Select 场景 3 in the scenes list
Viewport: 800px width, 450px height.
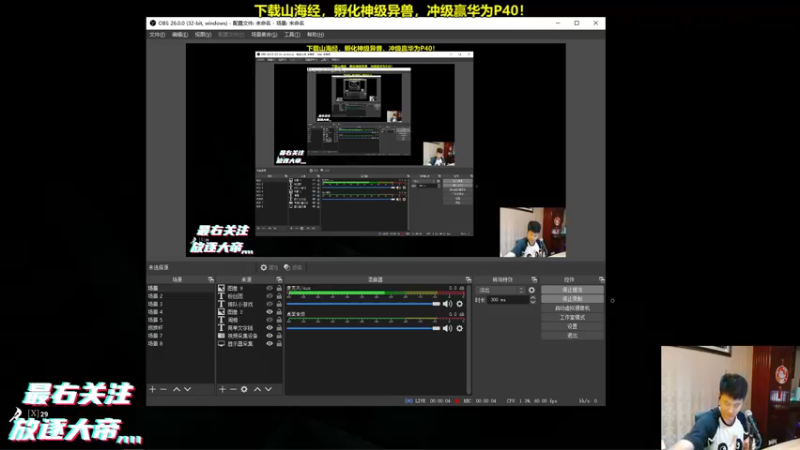(180, 304)
